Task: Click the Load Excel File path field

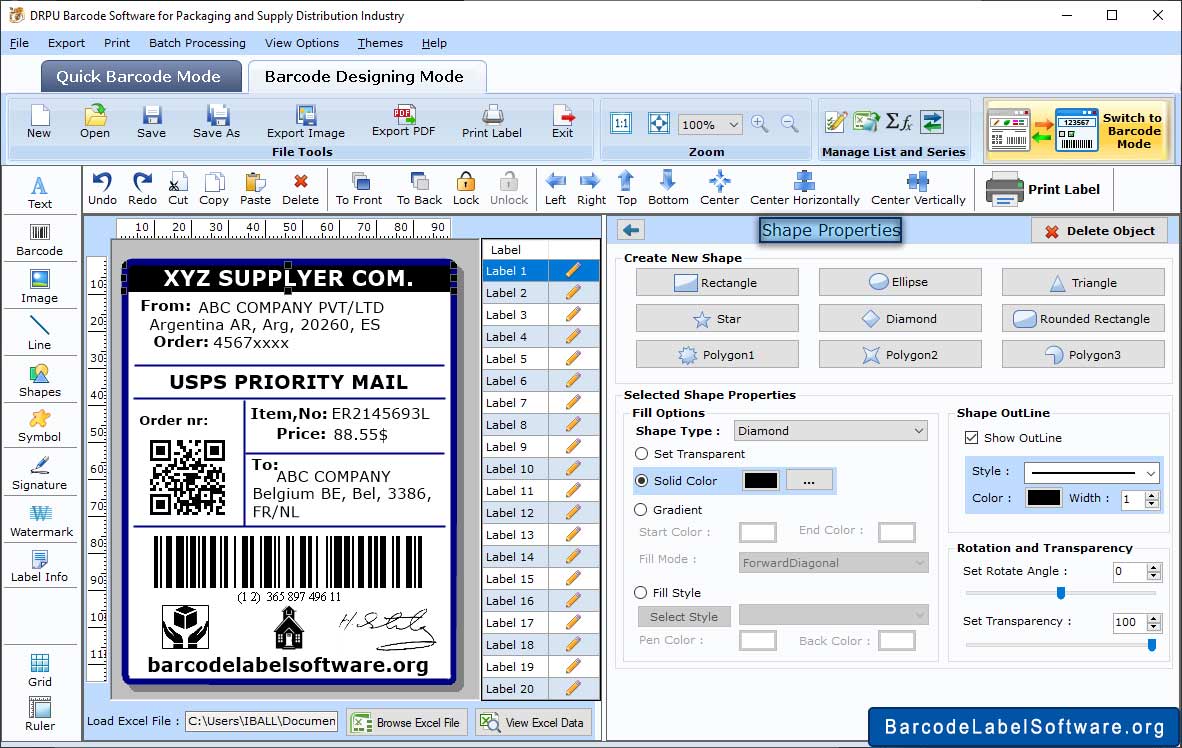Action: pyautogui.click(x=262, y=721)
